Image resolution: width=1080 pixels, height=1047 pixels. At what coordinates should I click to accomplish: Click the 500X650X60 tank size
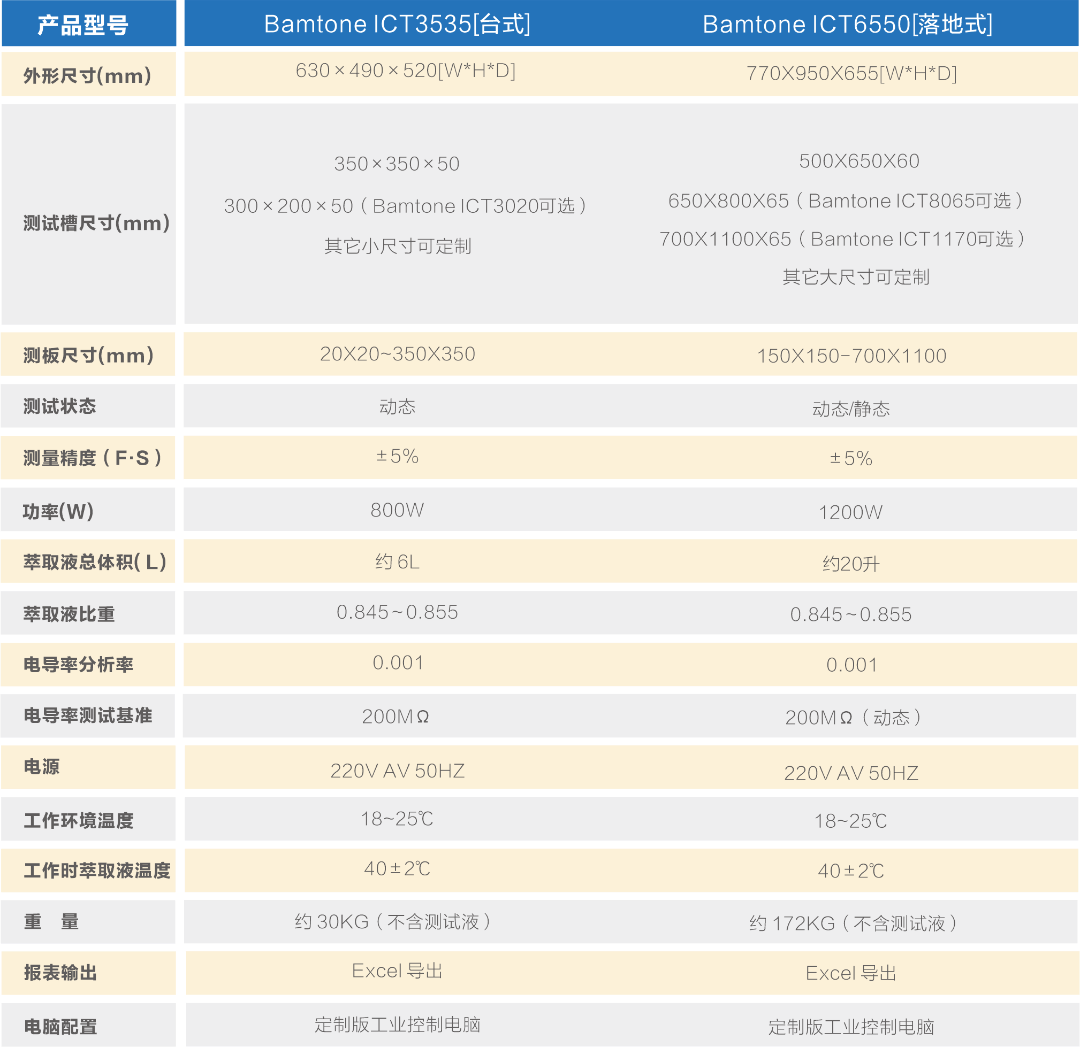(x=859, y=161)
